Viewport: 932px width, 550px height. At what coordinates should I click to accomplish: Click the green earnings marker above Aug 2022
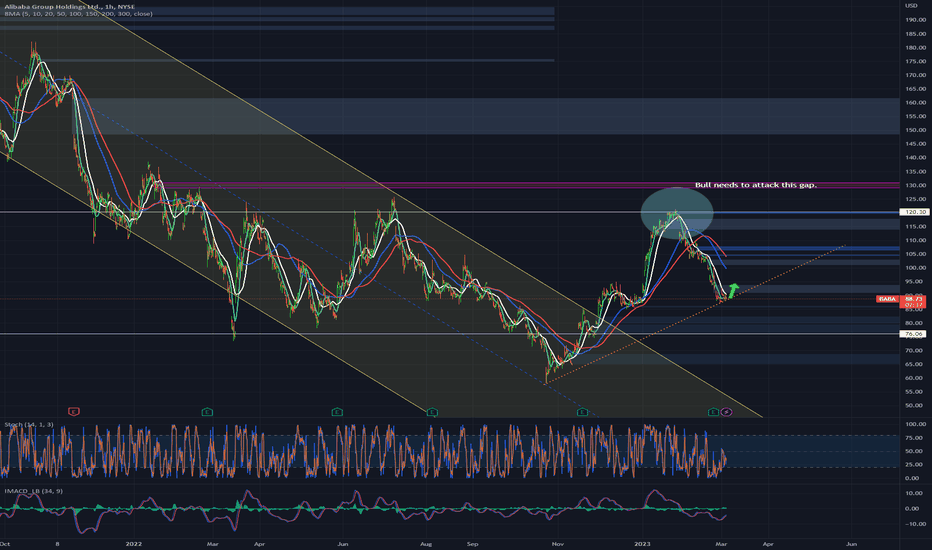point(432,411)
